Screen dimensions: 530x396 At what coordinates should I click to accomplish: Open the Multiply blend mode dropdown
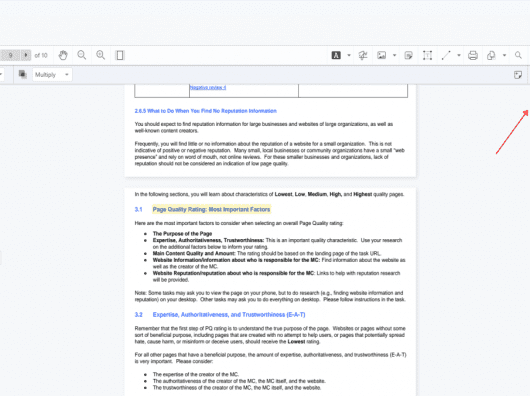coord(52,75)
